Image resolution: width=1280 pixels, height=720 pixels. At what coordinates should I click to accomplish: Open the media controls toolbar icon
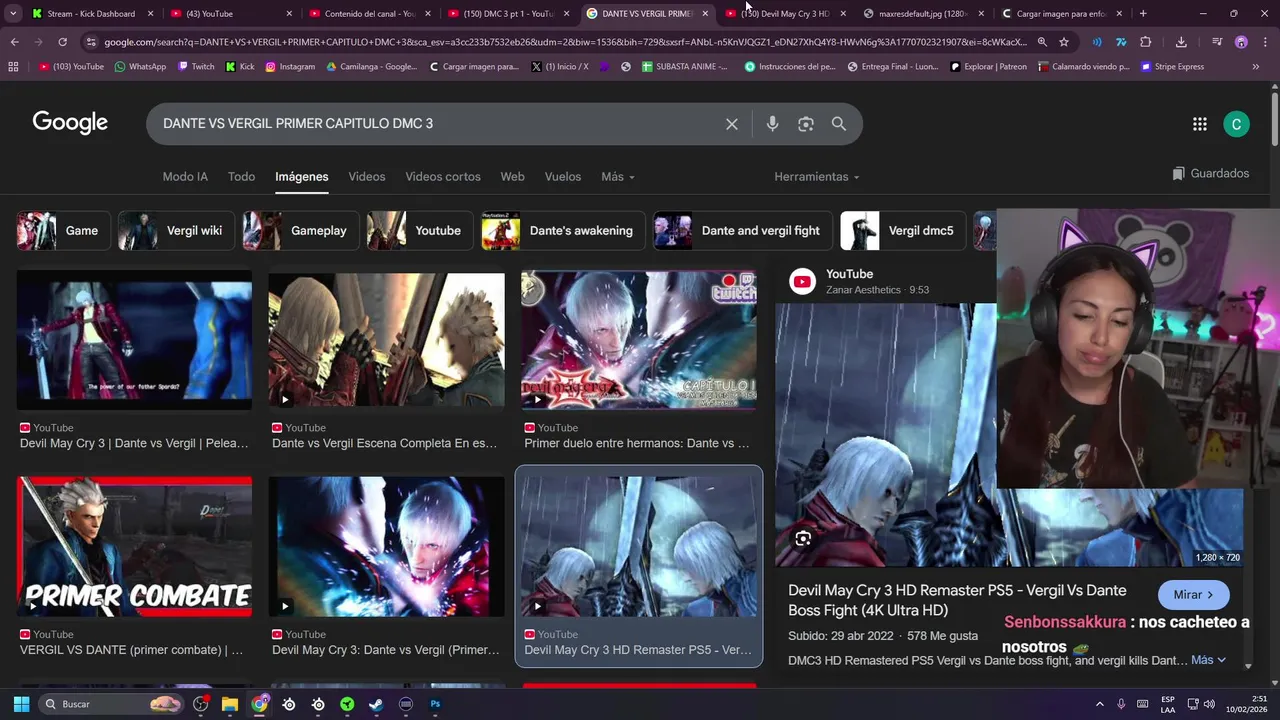click(1217, 42)
